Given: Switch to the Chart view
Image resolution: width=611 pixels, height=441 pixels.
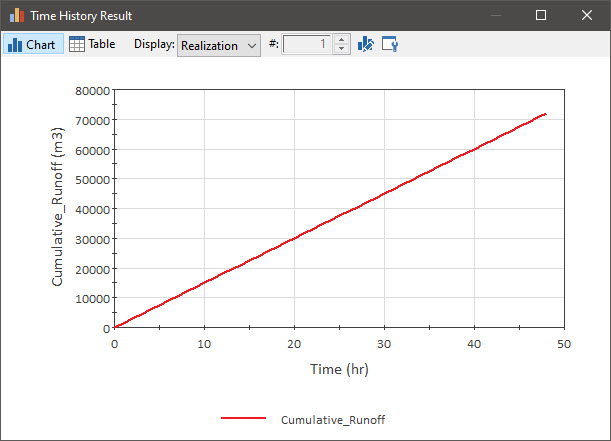Looking at the screenshot, I should pos(33,44).
